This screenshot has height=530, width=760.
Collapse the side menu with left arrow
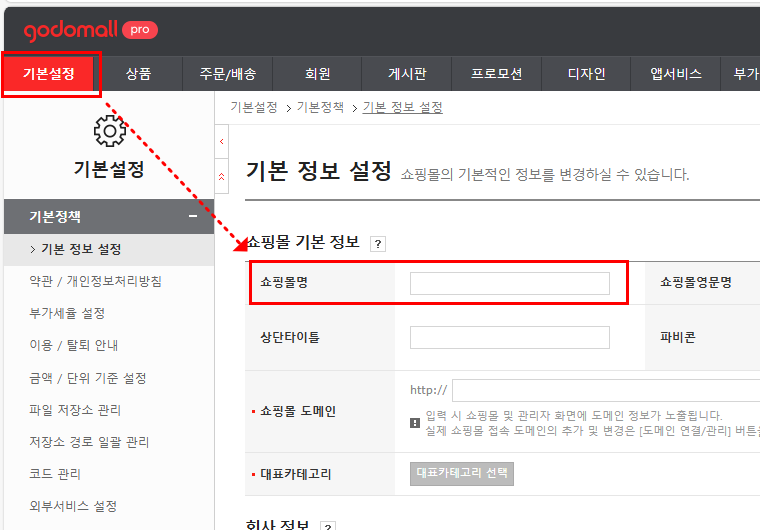pos(222,143)
